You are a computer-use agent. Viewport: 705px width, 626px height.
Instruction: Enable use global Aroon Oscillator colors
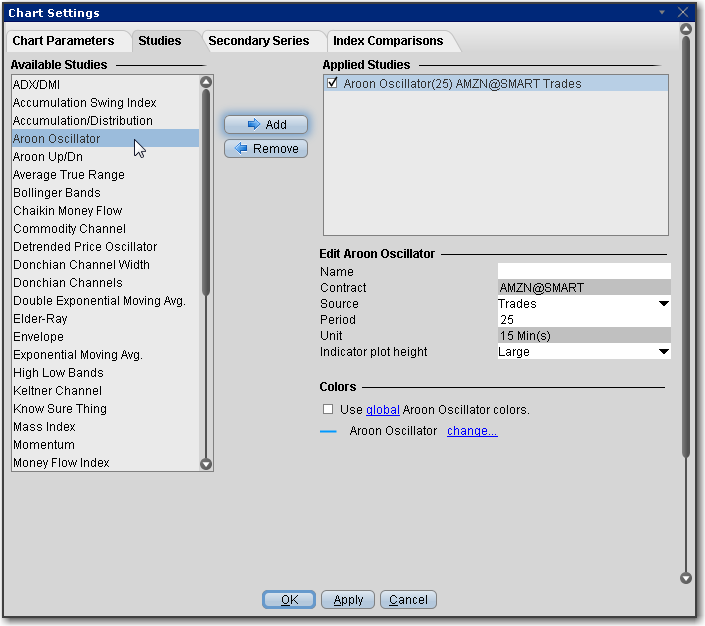tap(328, 410)
